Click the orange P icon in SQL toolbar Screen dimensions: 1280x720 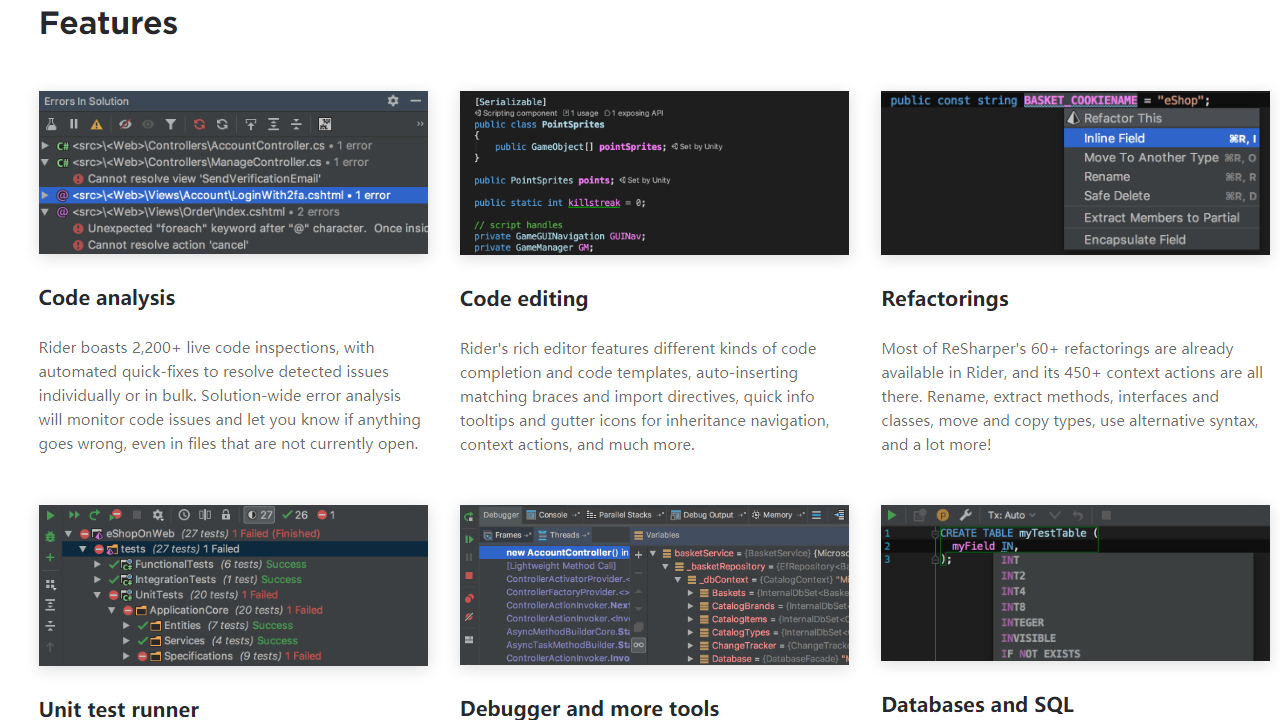pos(943,515)
